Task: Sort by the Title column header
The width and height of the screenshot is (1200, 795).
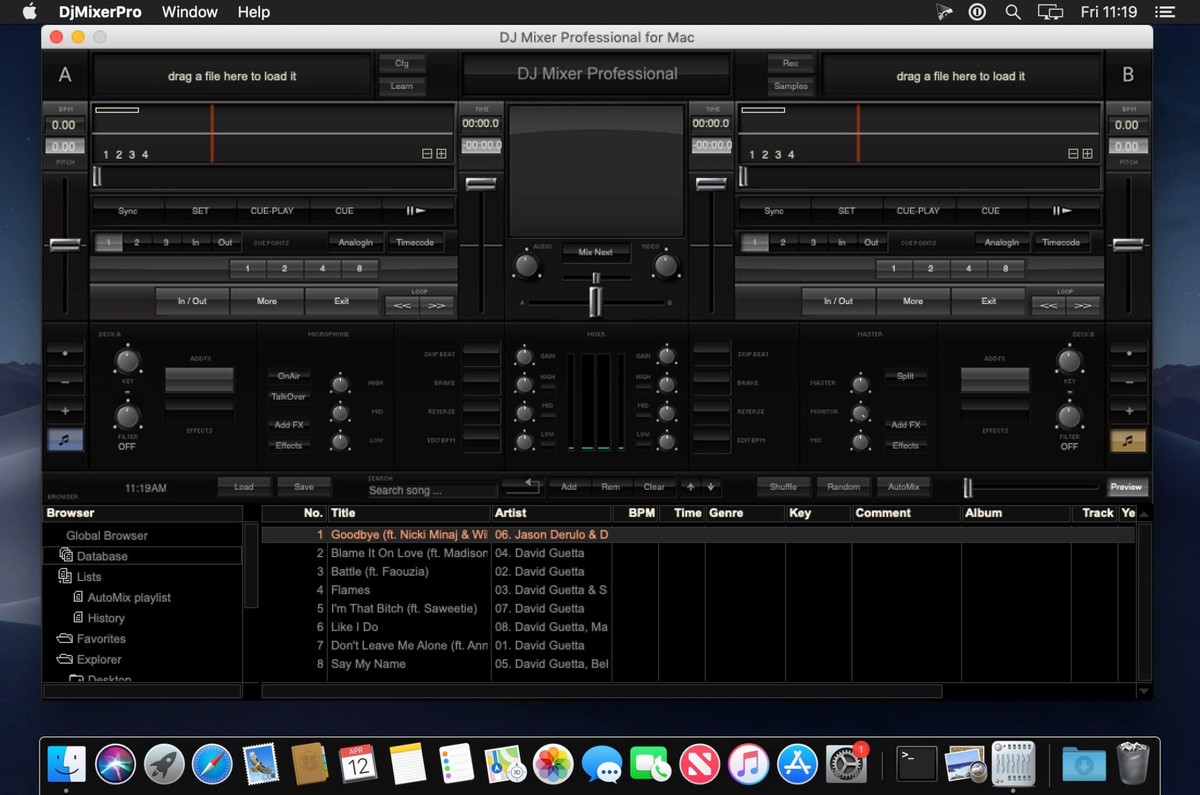Action: point(409,513)
